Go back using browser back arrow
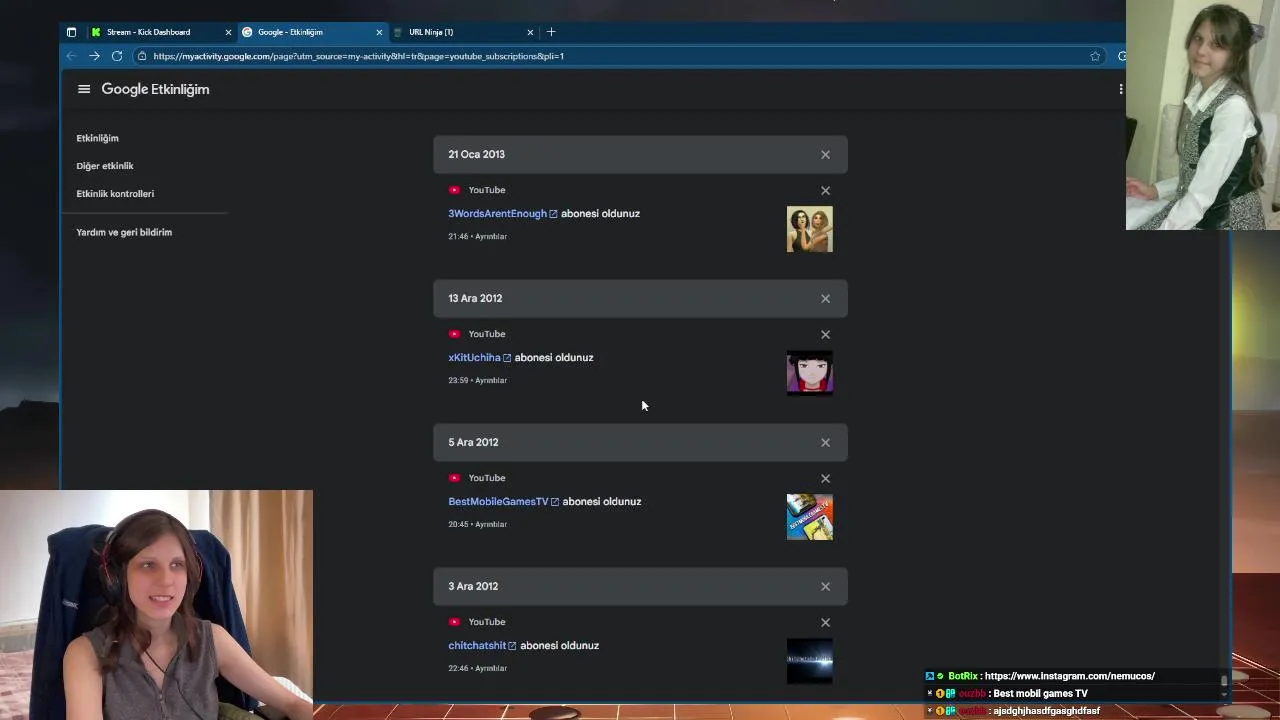The height and width of the screenshot is (720, 1280). [x=71, y=56]
